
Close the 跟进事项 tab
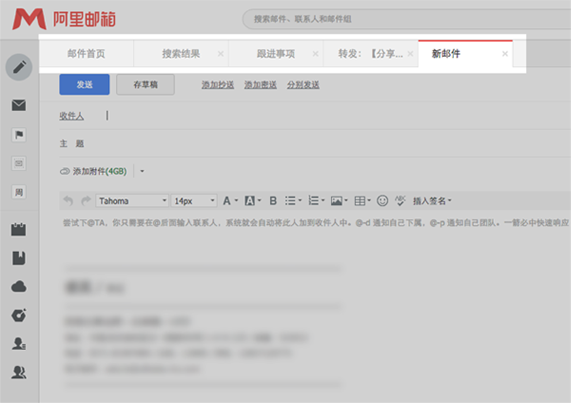coord(315,54)
